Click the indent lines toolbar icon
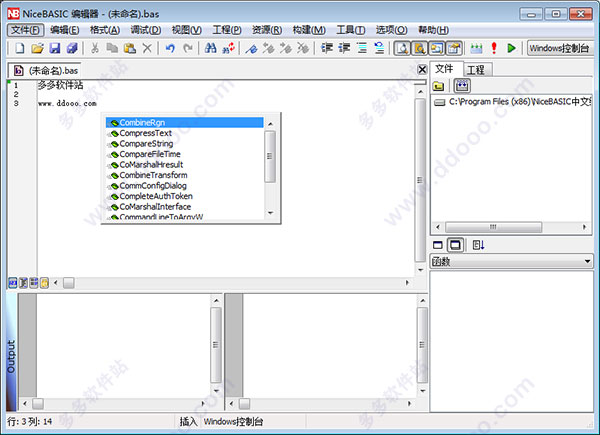 click(344, 48)
